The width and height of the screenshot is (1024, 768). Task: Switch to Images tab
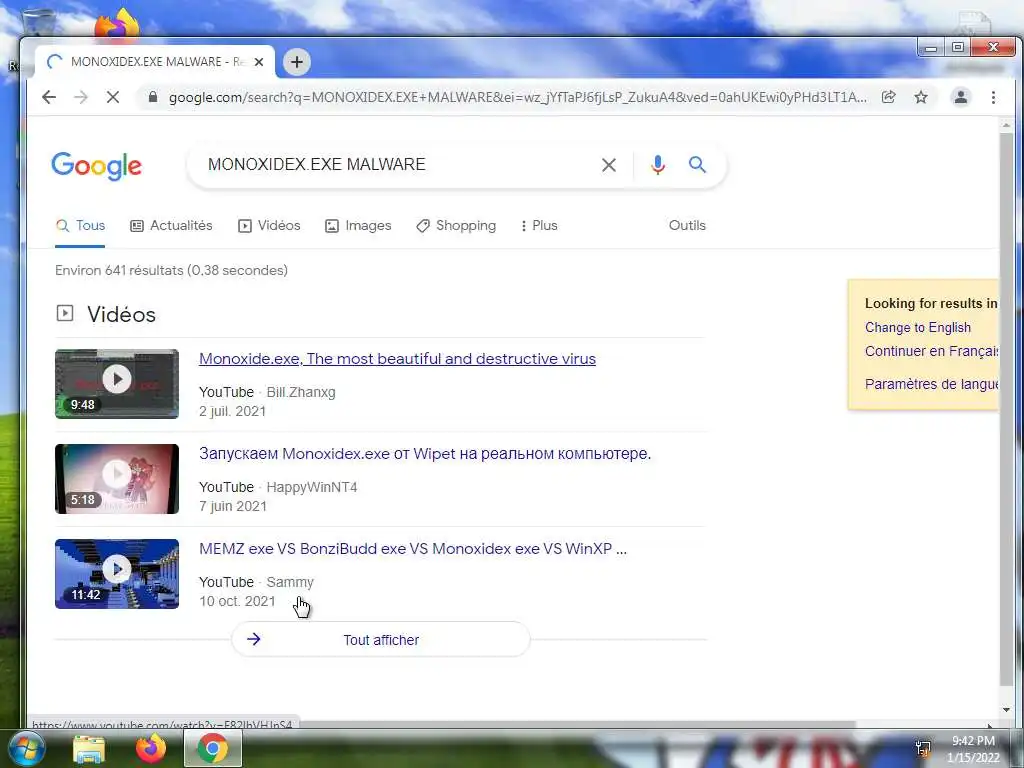[358, 226]
